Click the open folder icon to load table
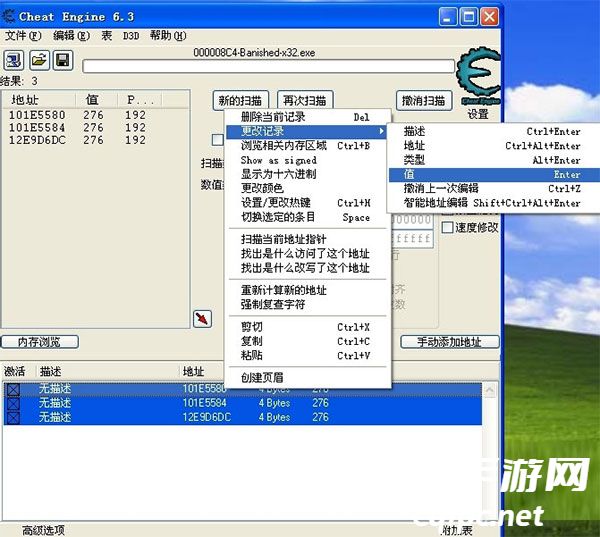 pos(39,60)
